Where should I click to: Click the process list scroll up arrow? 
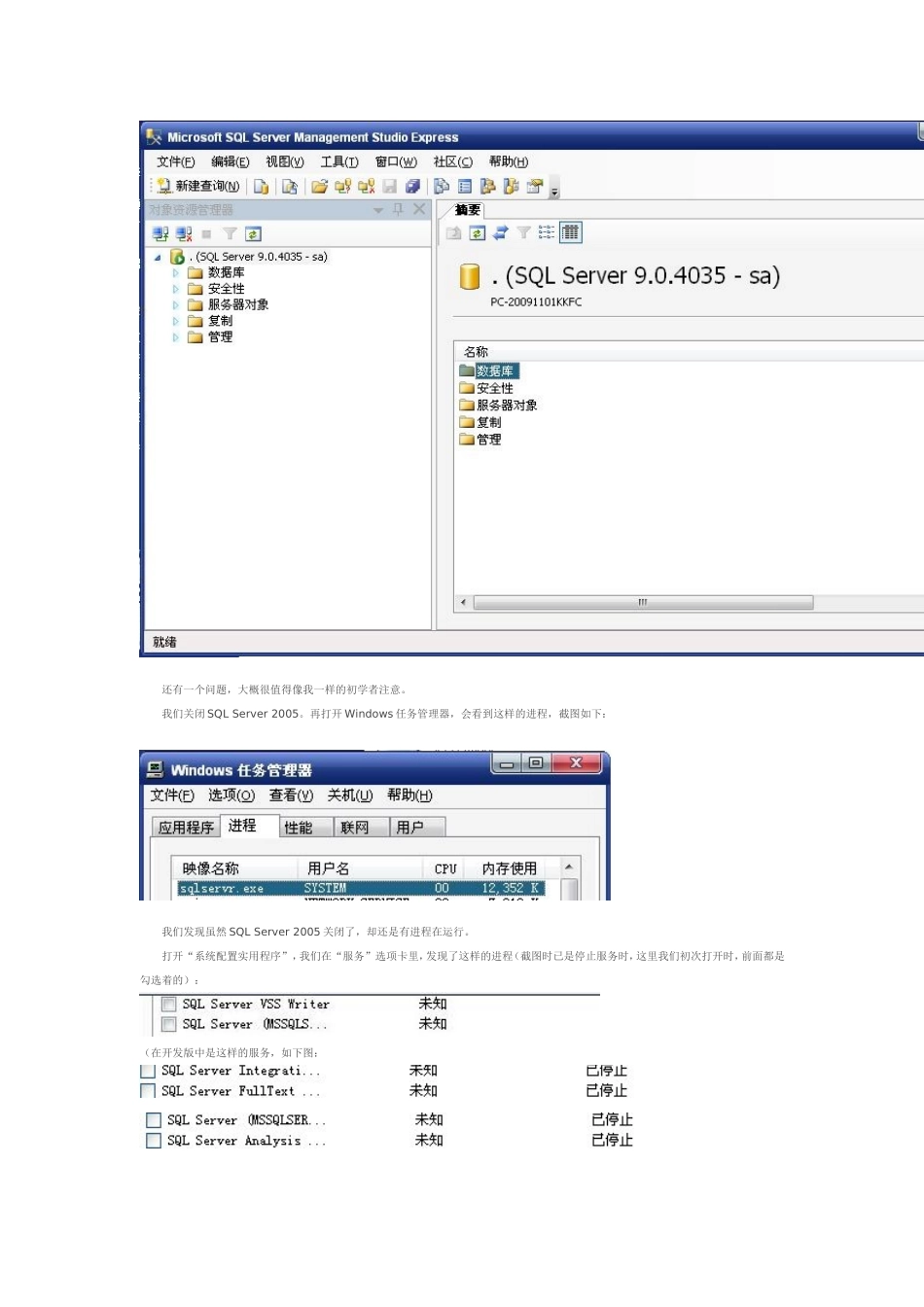click(569, 866)
